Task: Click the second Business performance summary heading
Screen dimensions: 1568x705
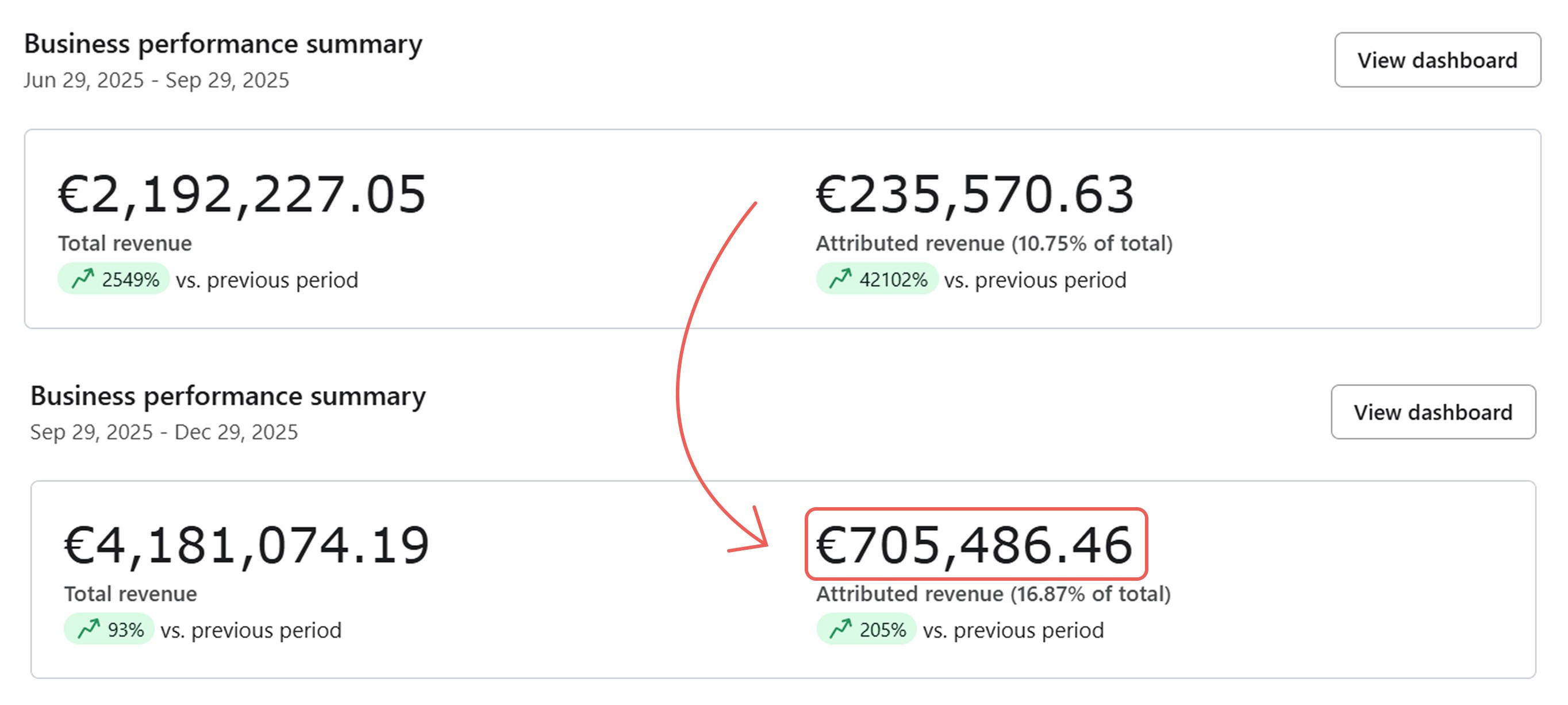Action: tap(228, 396)
